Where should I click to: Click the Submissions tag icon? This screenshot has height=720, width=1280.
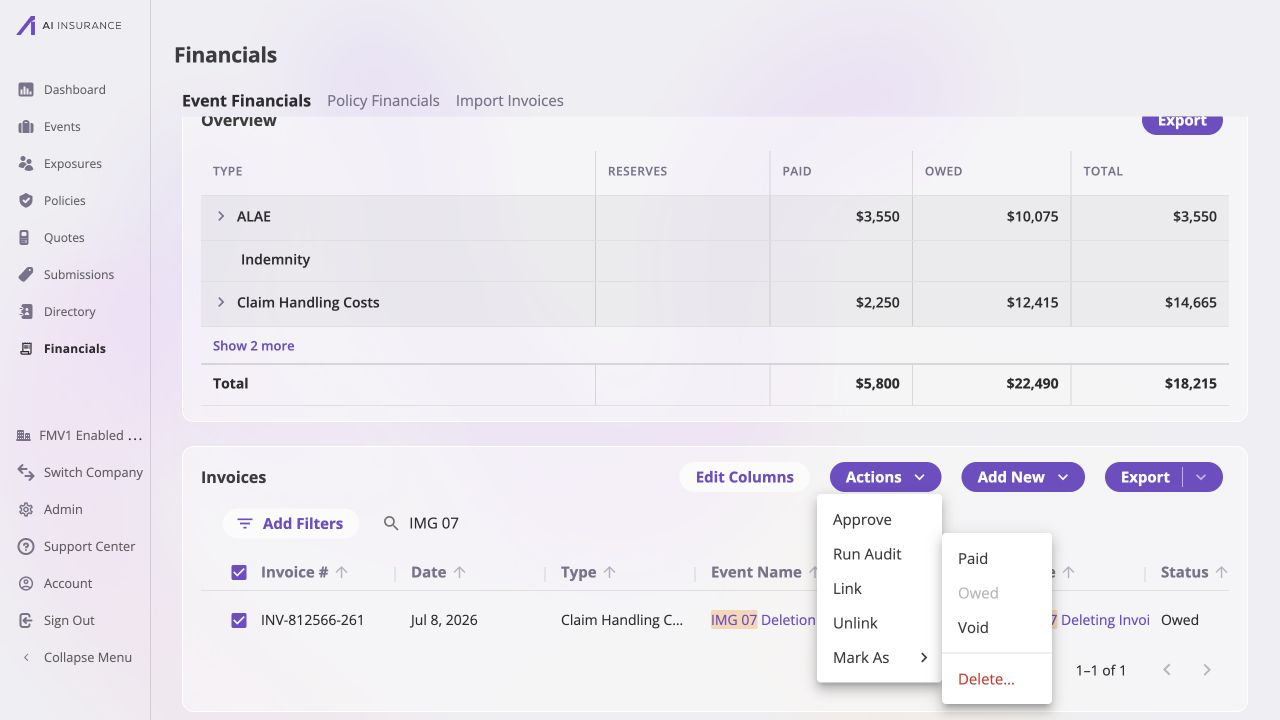point(26,275)
